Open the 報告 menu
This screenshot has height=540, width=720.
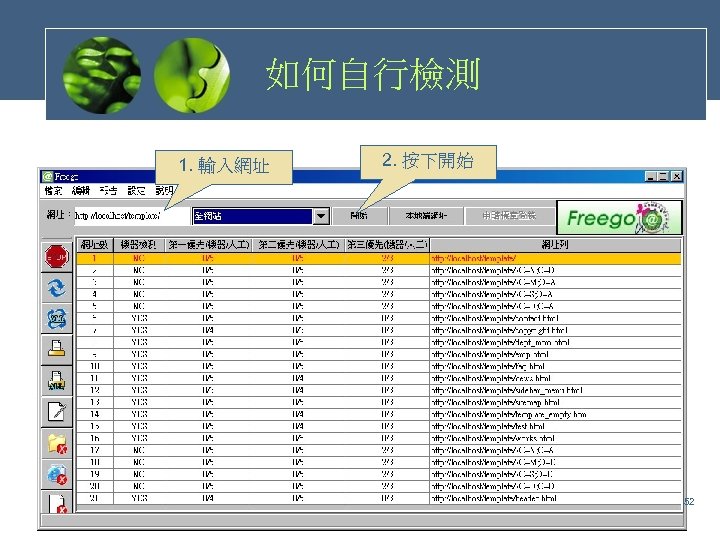click(x=108, y=190)
